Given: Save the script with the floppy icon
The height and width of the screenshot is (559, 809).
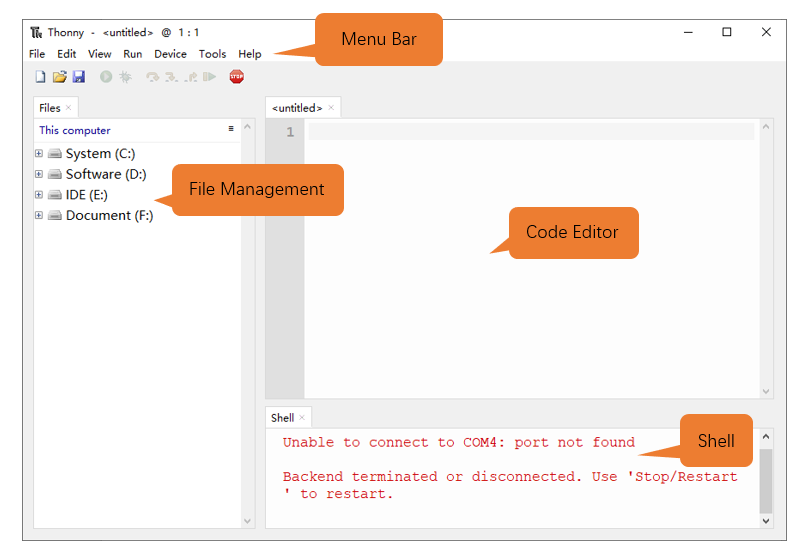Looking at the screenshot, I should tap(78, 77).
